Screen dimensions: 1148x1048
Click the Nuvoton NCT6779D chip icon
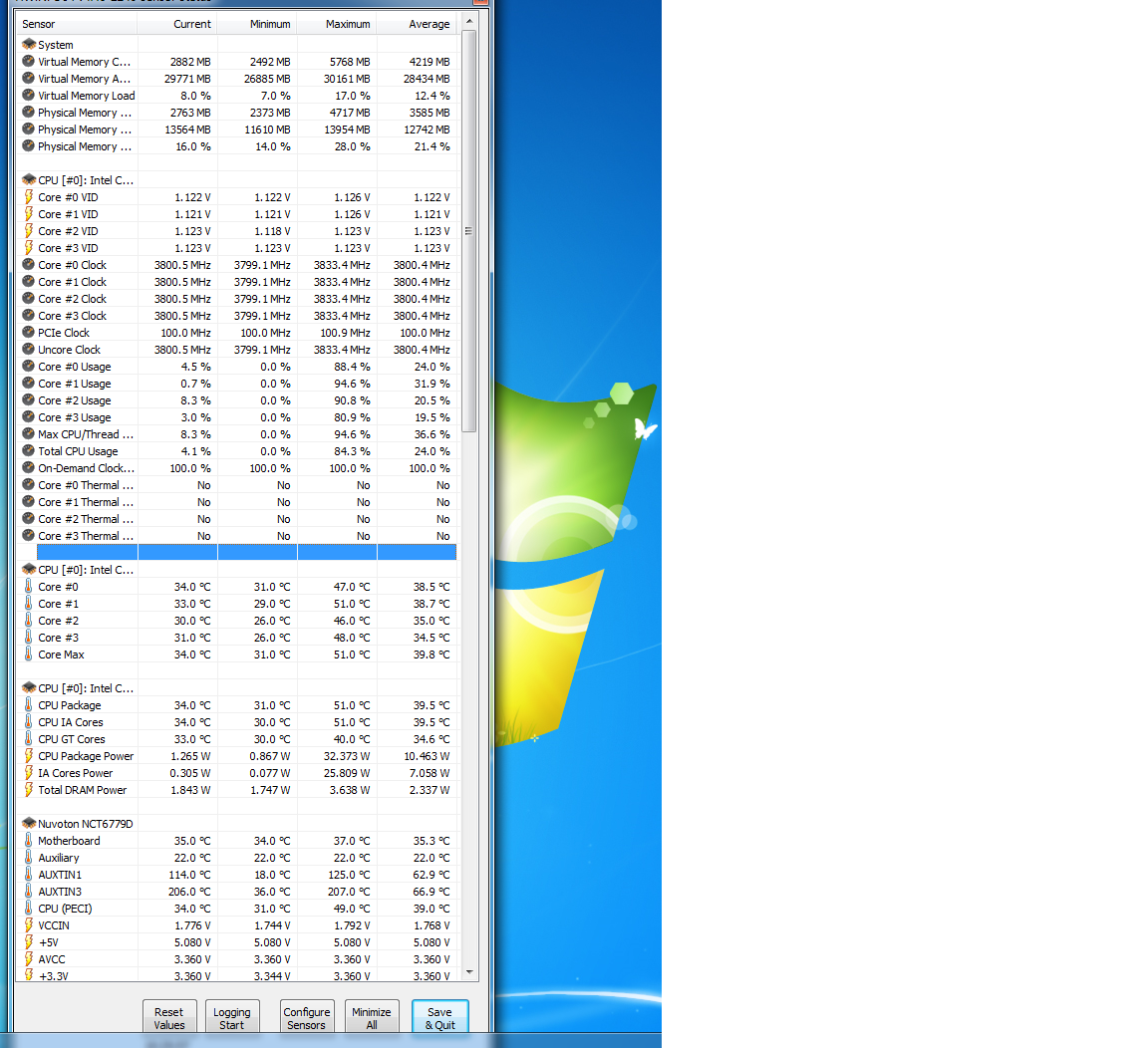pyautogui.click(x=29, y=823)
